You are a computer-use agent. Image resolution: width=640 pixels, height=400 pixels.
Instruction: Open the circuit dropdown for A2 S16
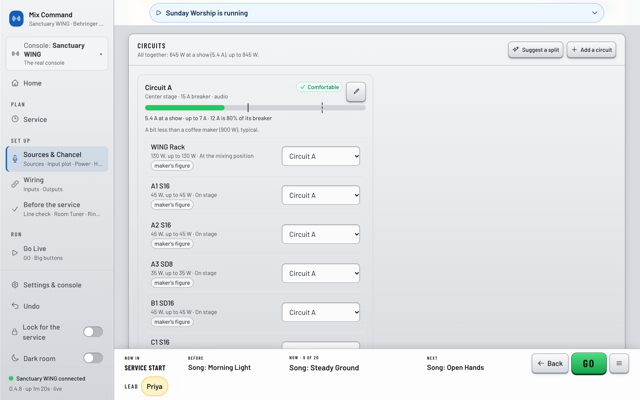pyautogui.click(x=321, y=234)
